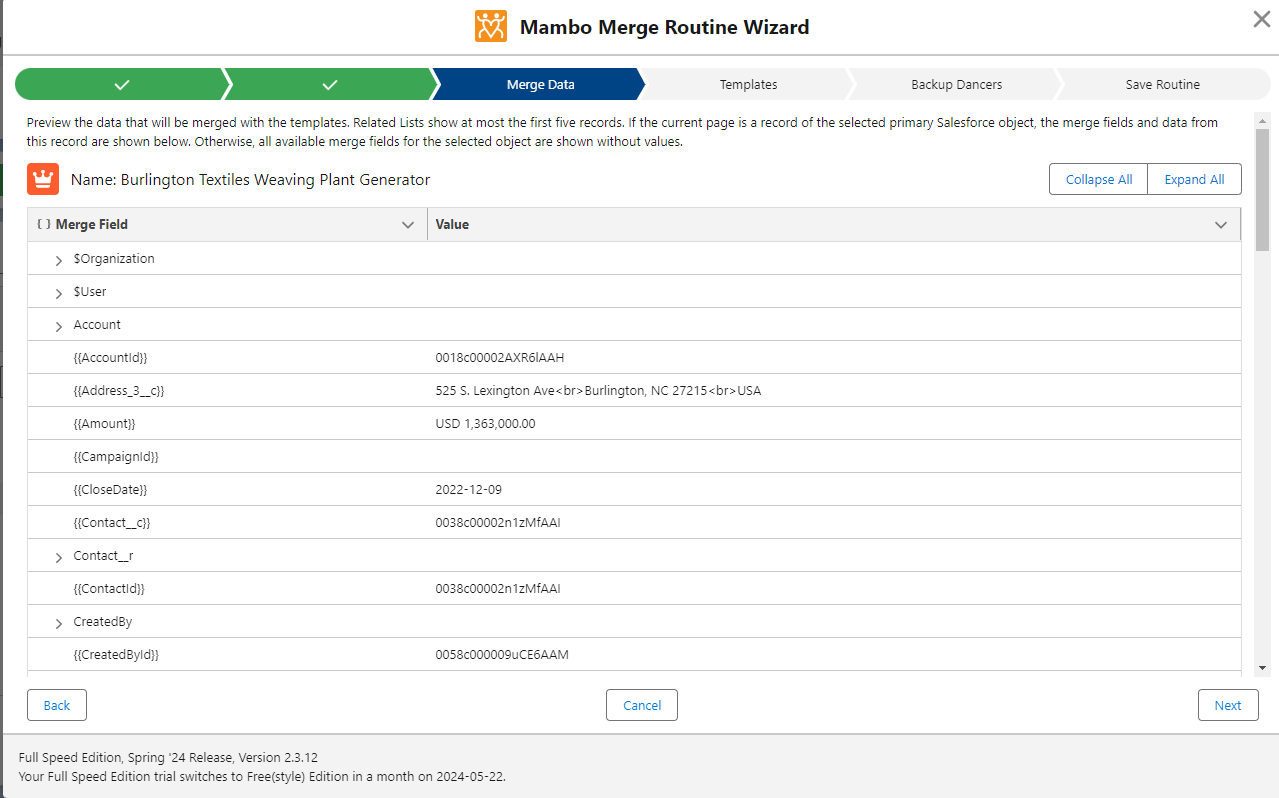This screenshot has height=798, width=1279.
Task: Expand the Account merge fields section
Action: (x=58, y=324)
